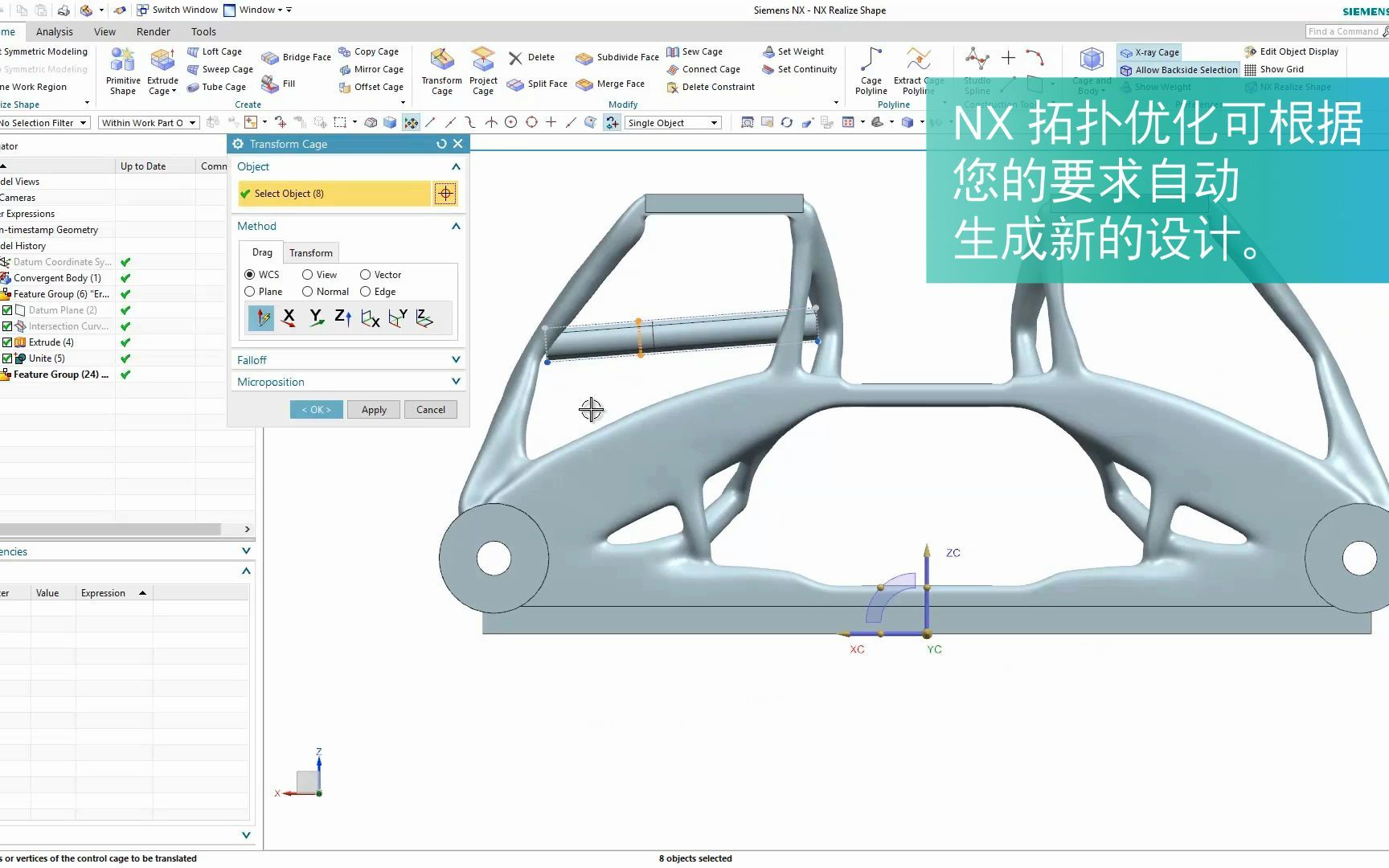Choose the Normal radio option
Image resolution: width=1389 pixels, height=868 pixels.
307,292
